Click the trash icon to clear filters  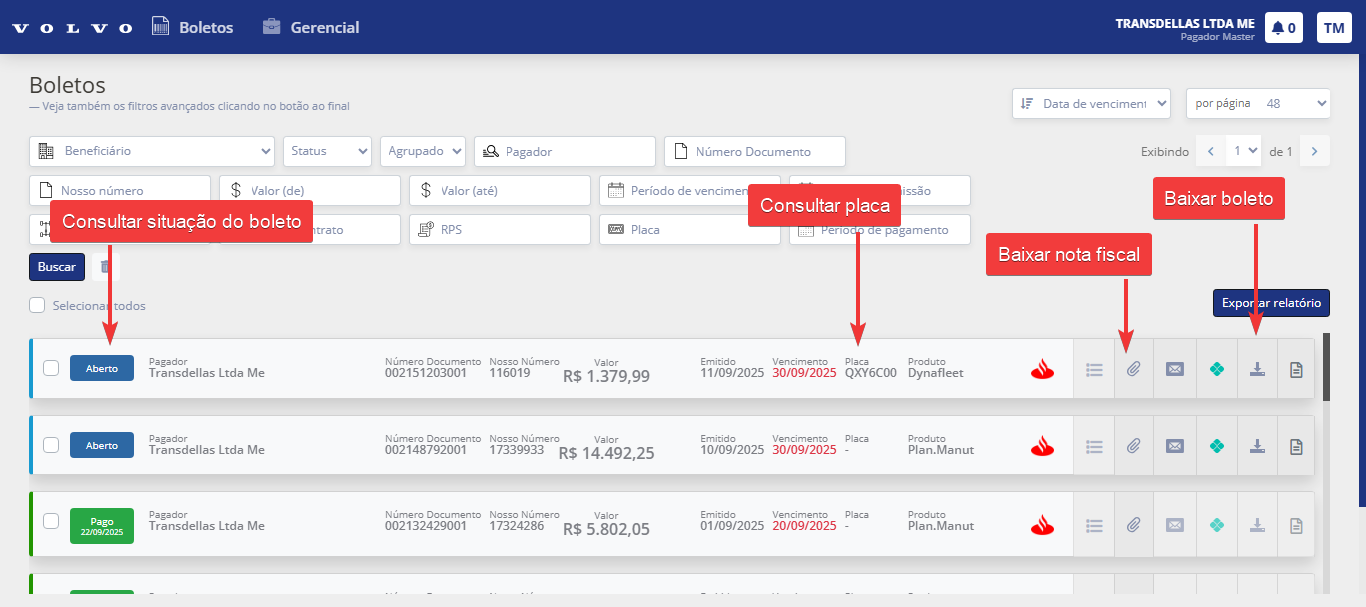pos(106,267)
